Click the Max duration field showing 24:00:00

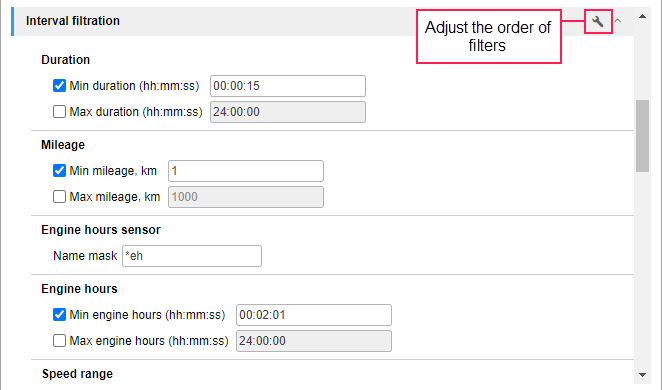coord(288,112)
